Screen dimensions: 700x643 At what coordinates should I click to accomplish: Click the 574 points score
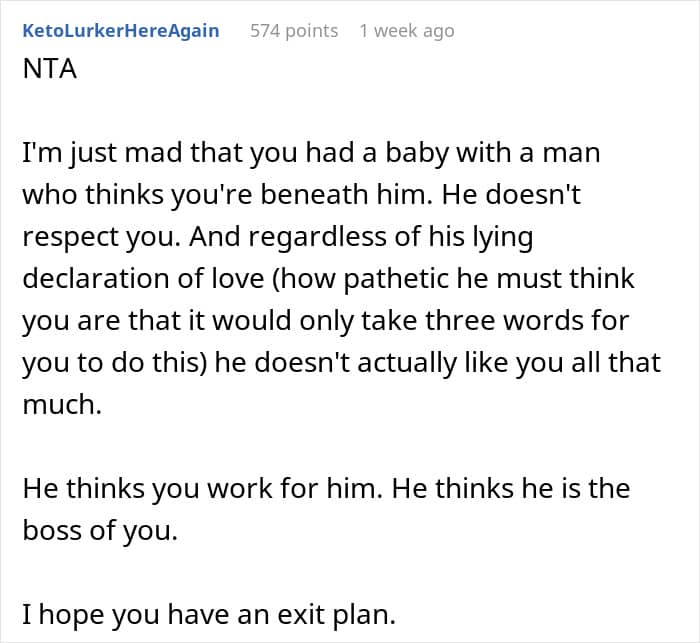(x=293, y=31)
